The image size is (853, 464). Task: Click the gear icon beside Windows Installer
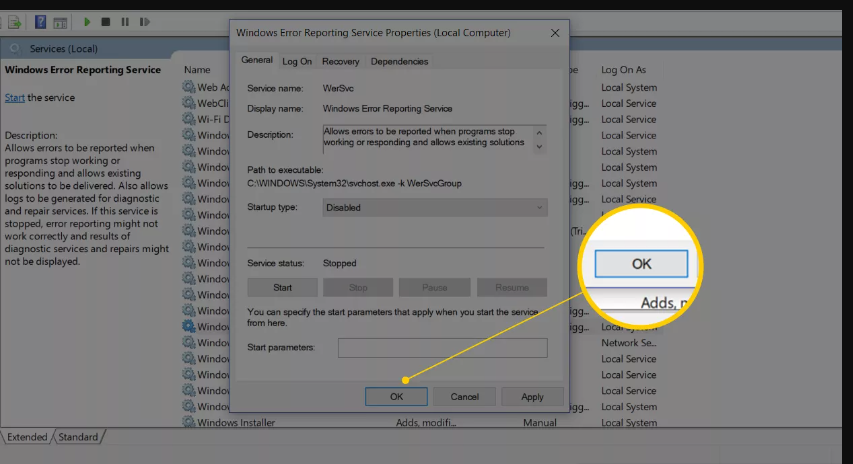click(x=189, y=422)
